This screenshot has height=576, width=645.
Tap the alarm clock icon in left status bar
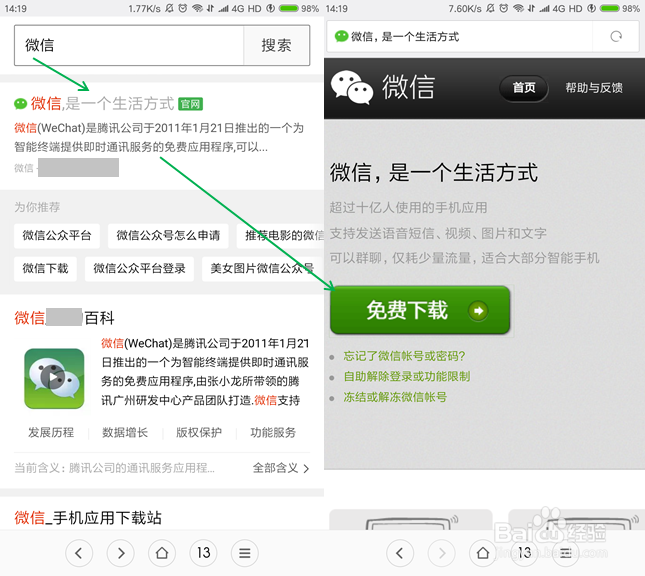tap(183, 8)
